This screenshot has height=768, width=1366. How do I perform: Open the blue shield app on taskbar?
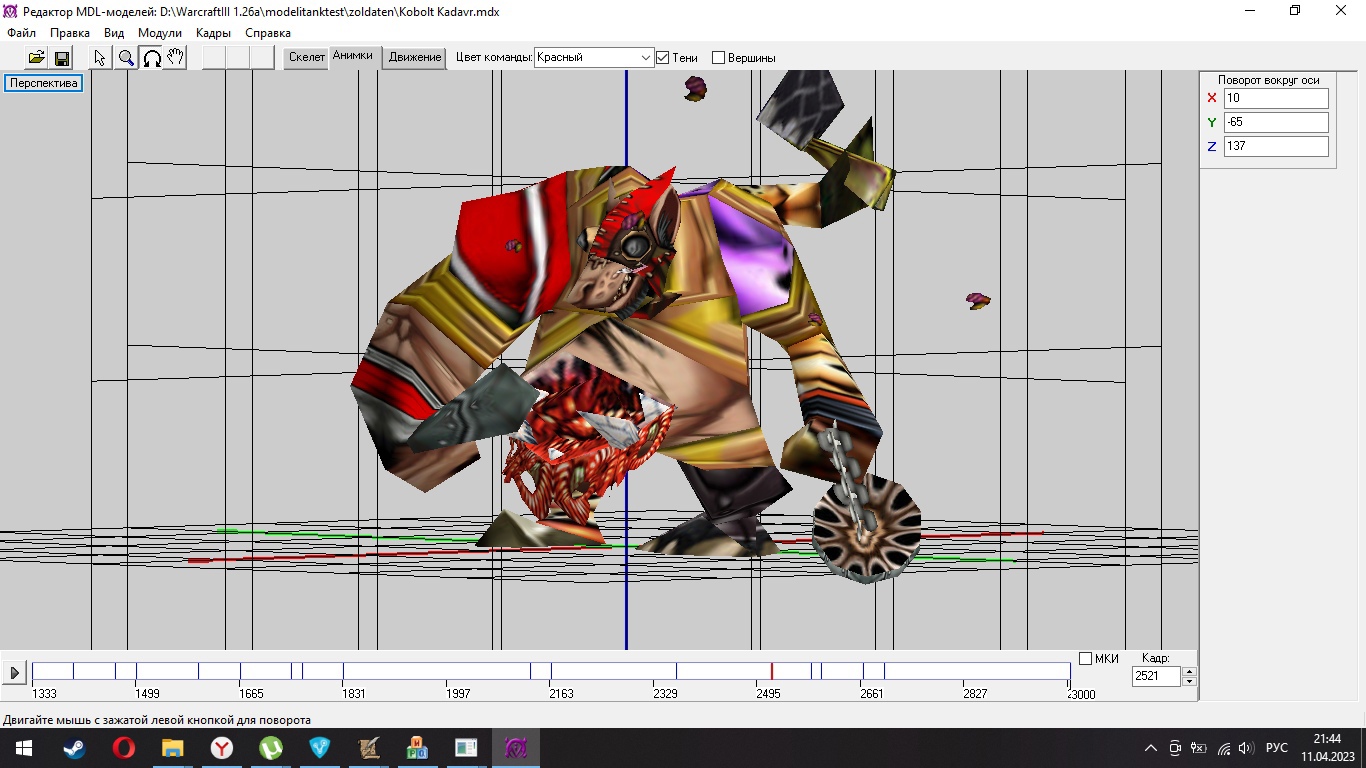[x=320, y=748]
